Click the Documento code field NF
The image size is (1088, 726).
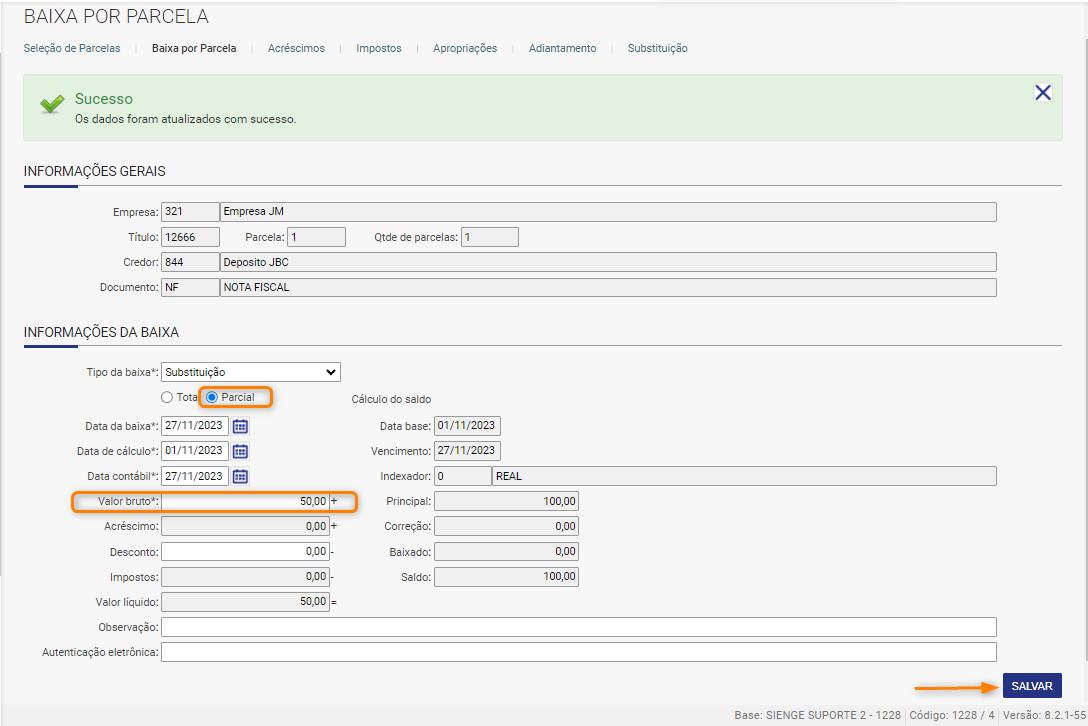coord(190,287)
